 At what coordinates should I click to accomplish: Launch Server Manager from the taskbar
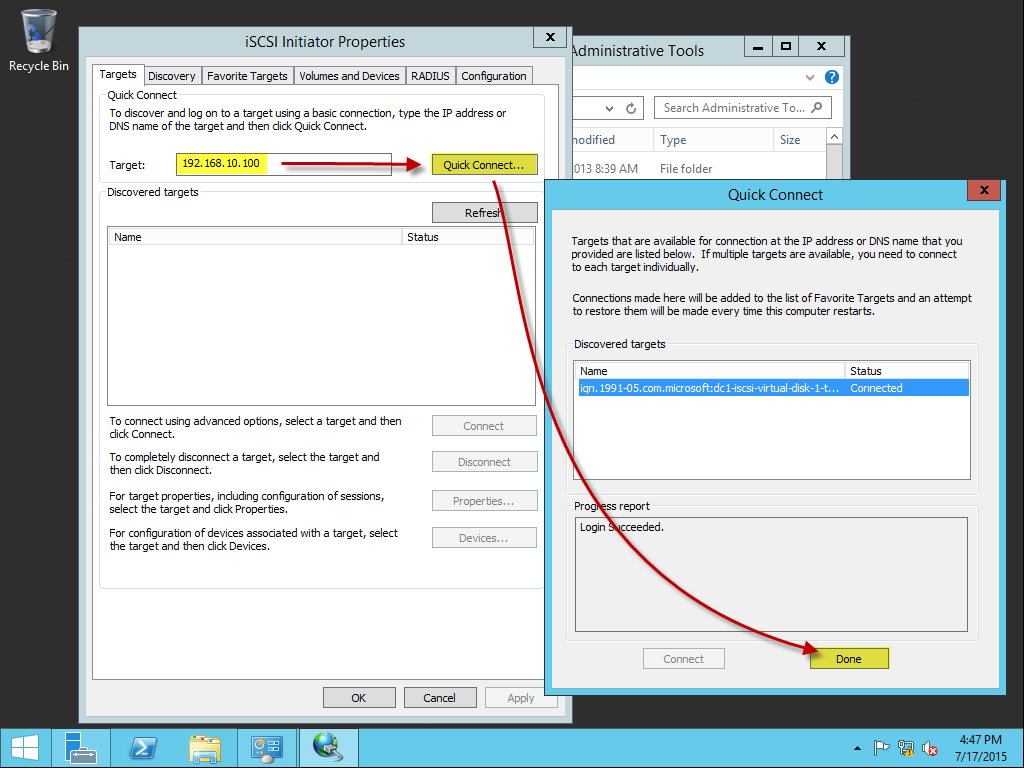point(81,748)
